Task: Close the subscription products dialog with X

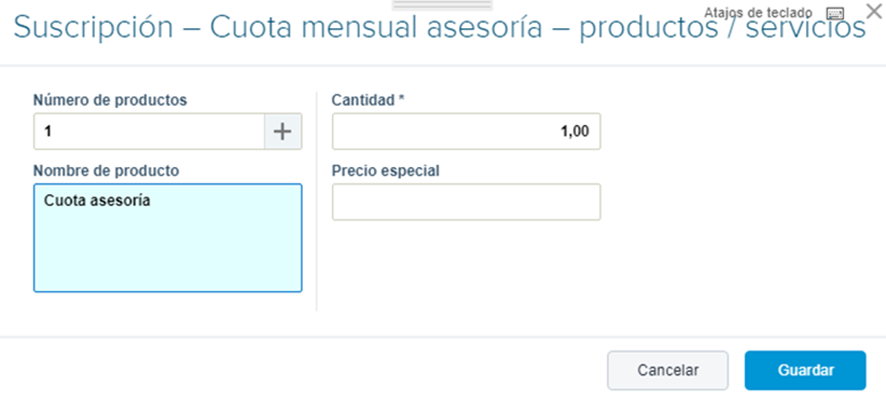Action: [873, 11]
